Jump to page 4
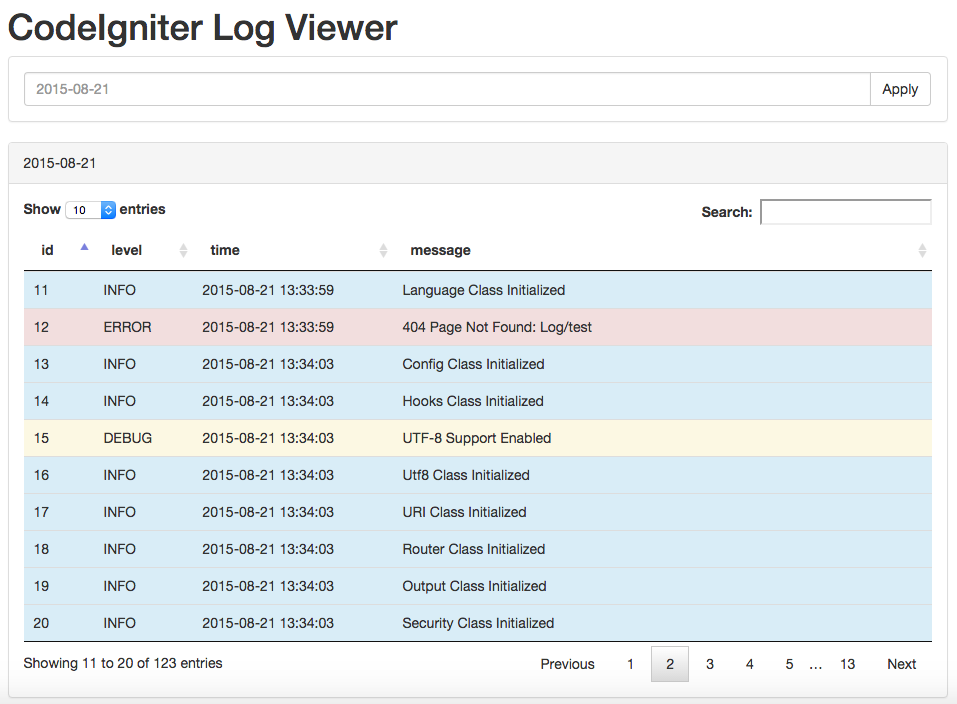 tap(749, 664)
